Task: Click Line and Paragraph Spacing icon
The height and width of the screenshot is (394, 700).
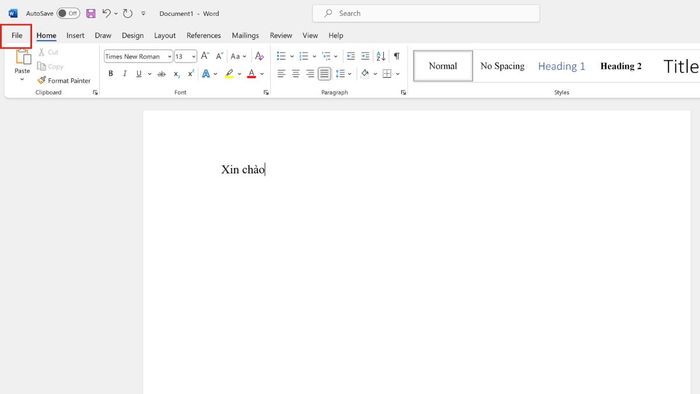Action: click(x=340, y=74)
